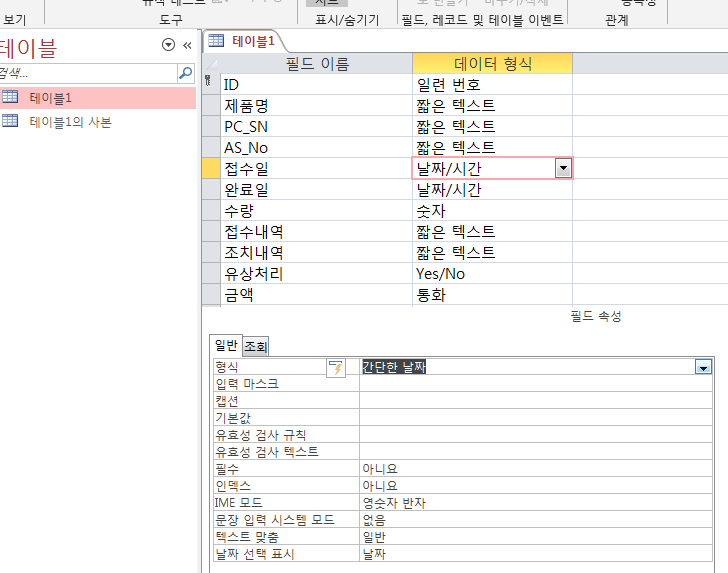Click the 문장 입력 시스템 모드 value 없음
Viewport: 728px width, 573px height.
(x=536, y=520)
